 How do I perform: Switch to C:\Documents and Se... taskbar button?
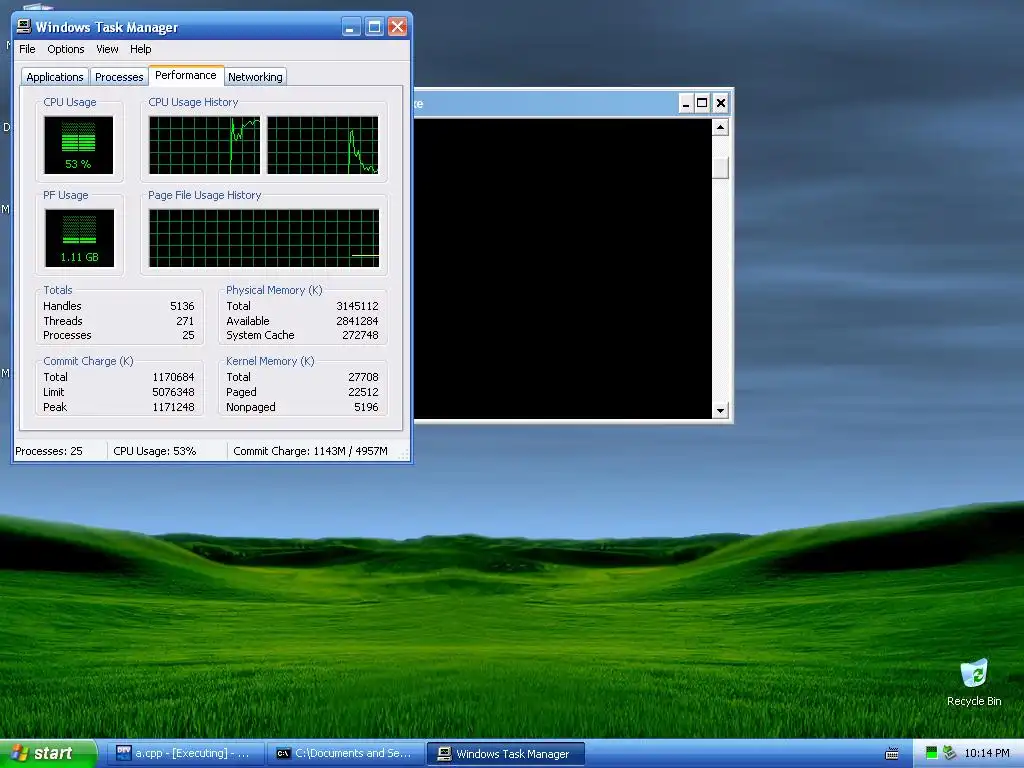click(346, 753)
